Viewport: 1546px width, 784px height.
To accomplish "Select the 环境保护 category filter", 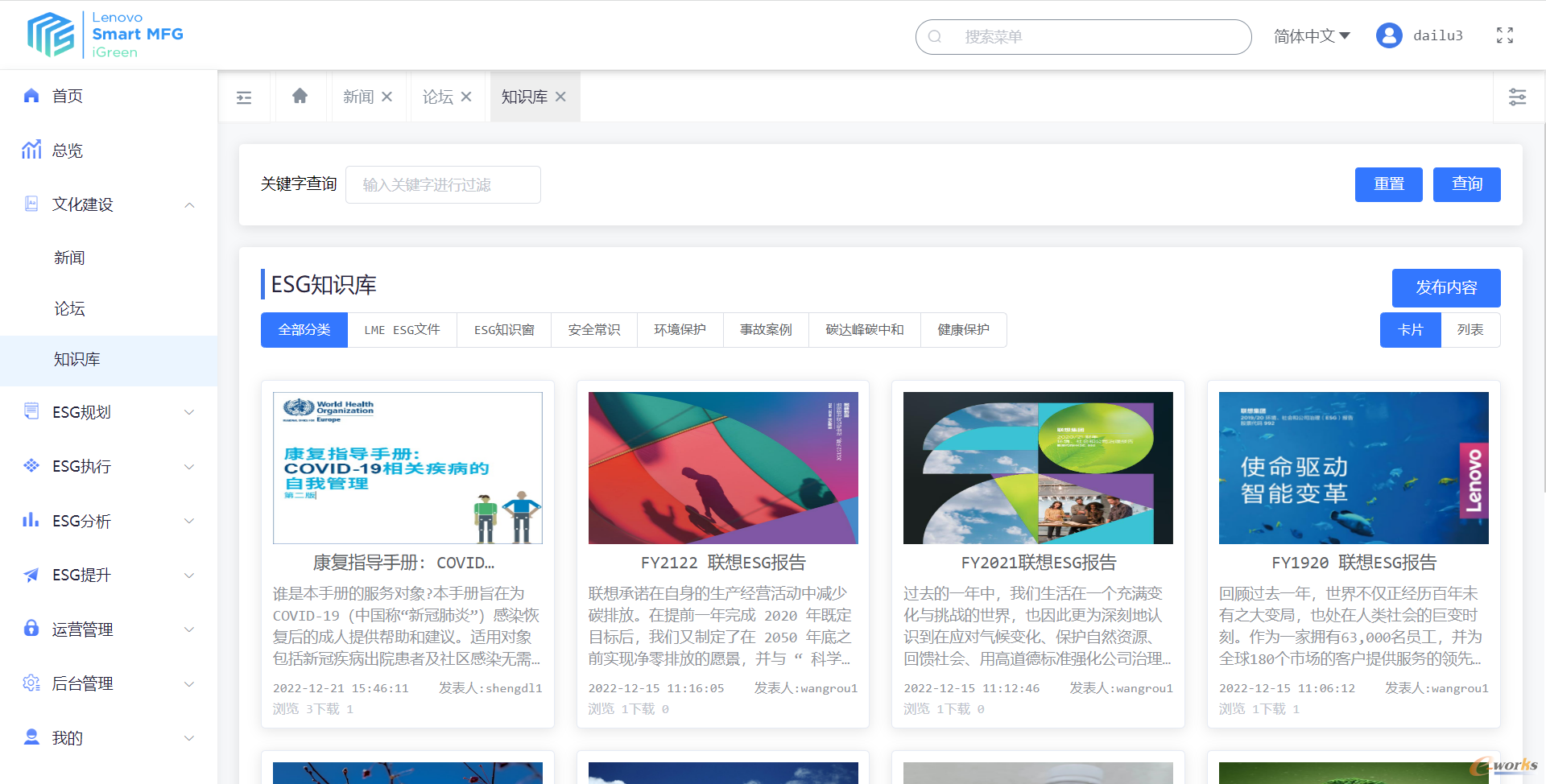I will (680, 330).
